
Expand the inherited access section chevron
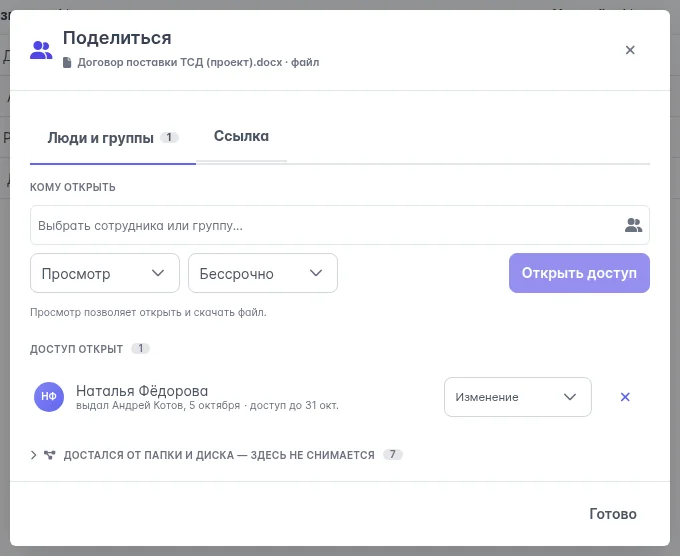(33, 455)
